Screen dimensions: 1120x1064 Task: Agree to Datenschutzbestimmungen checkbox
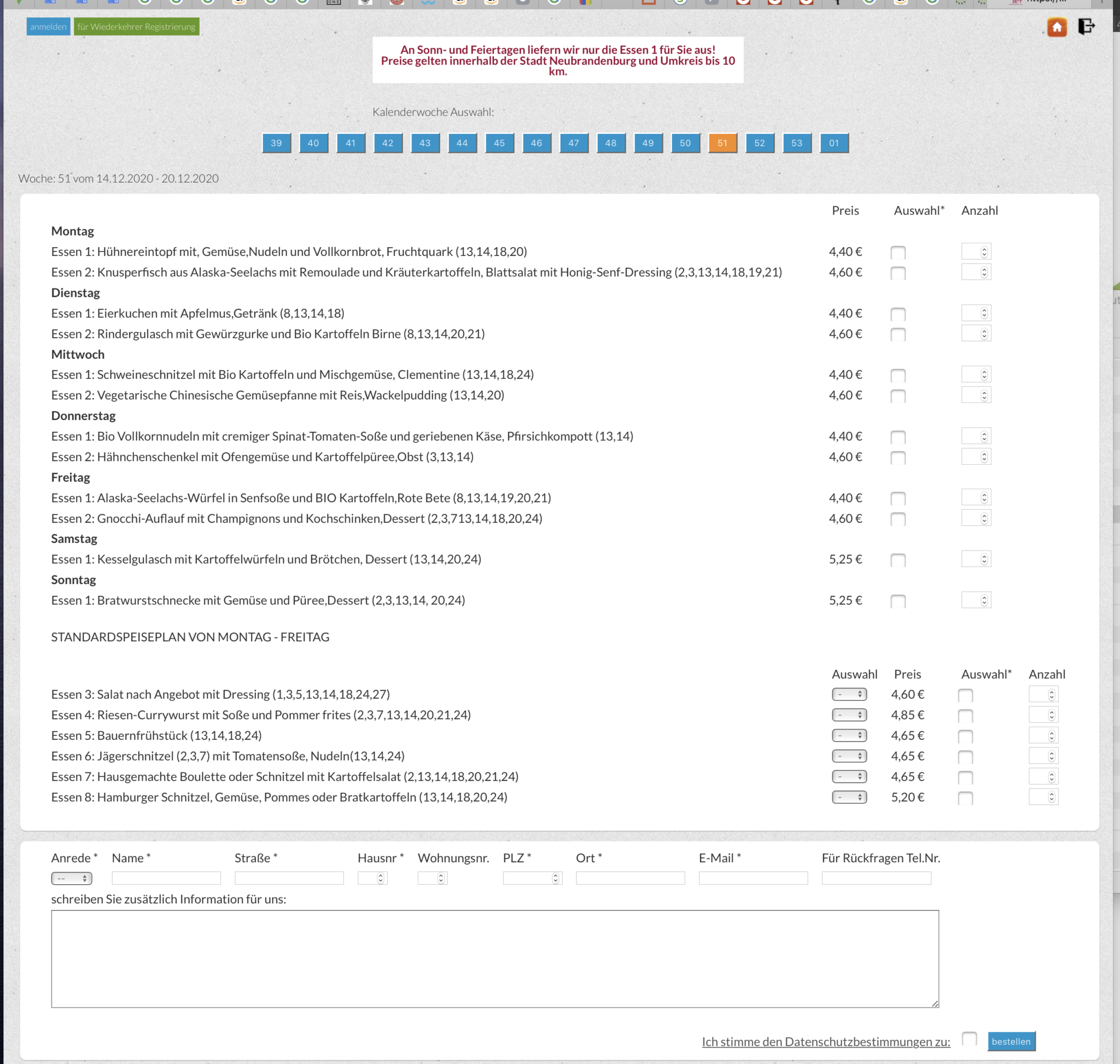click(x=969, y=1038)
